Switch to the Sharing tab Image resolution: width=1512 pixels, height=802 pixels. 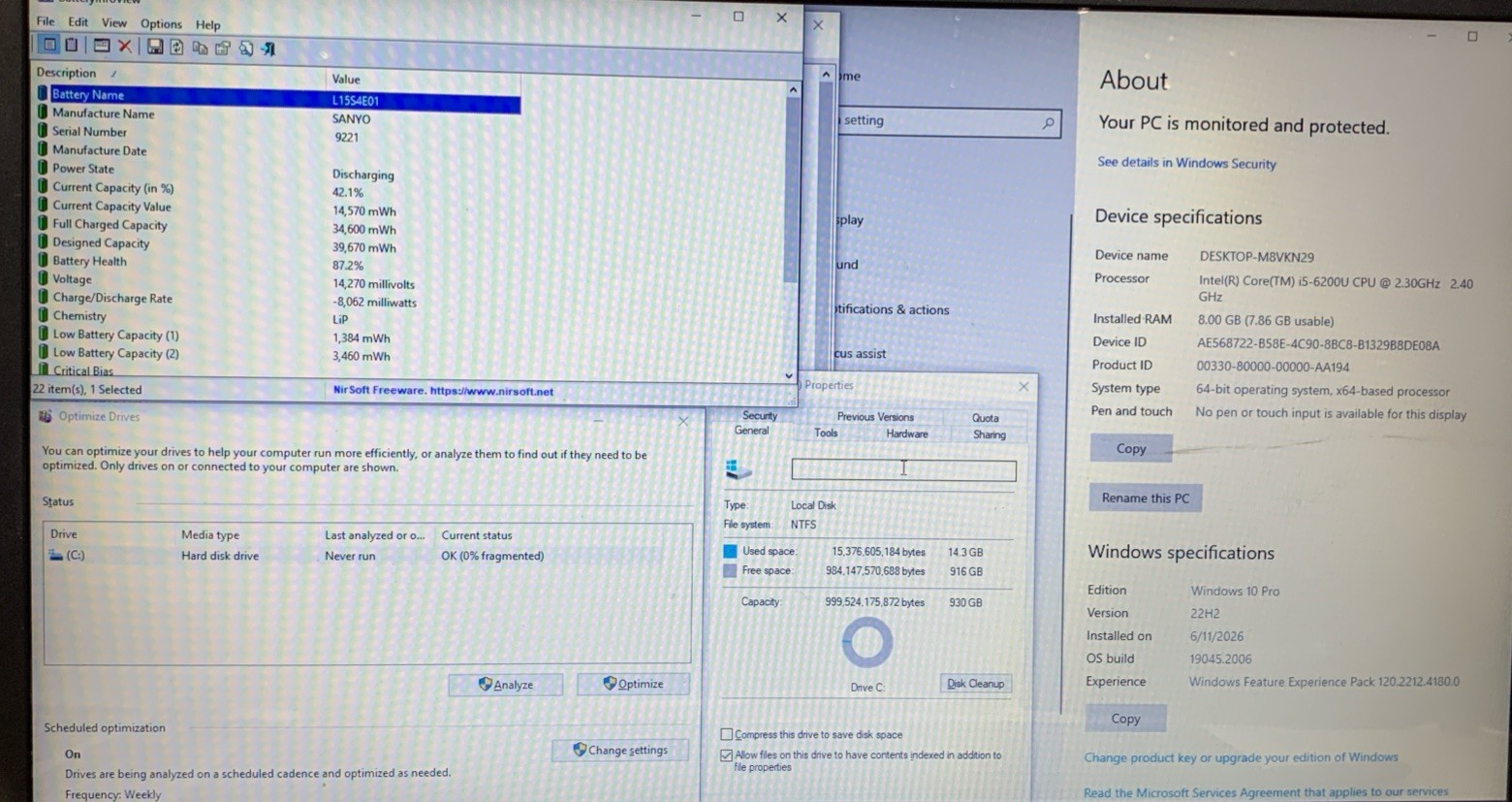point(989,434)
